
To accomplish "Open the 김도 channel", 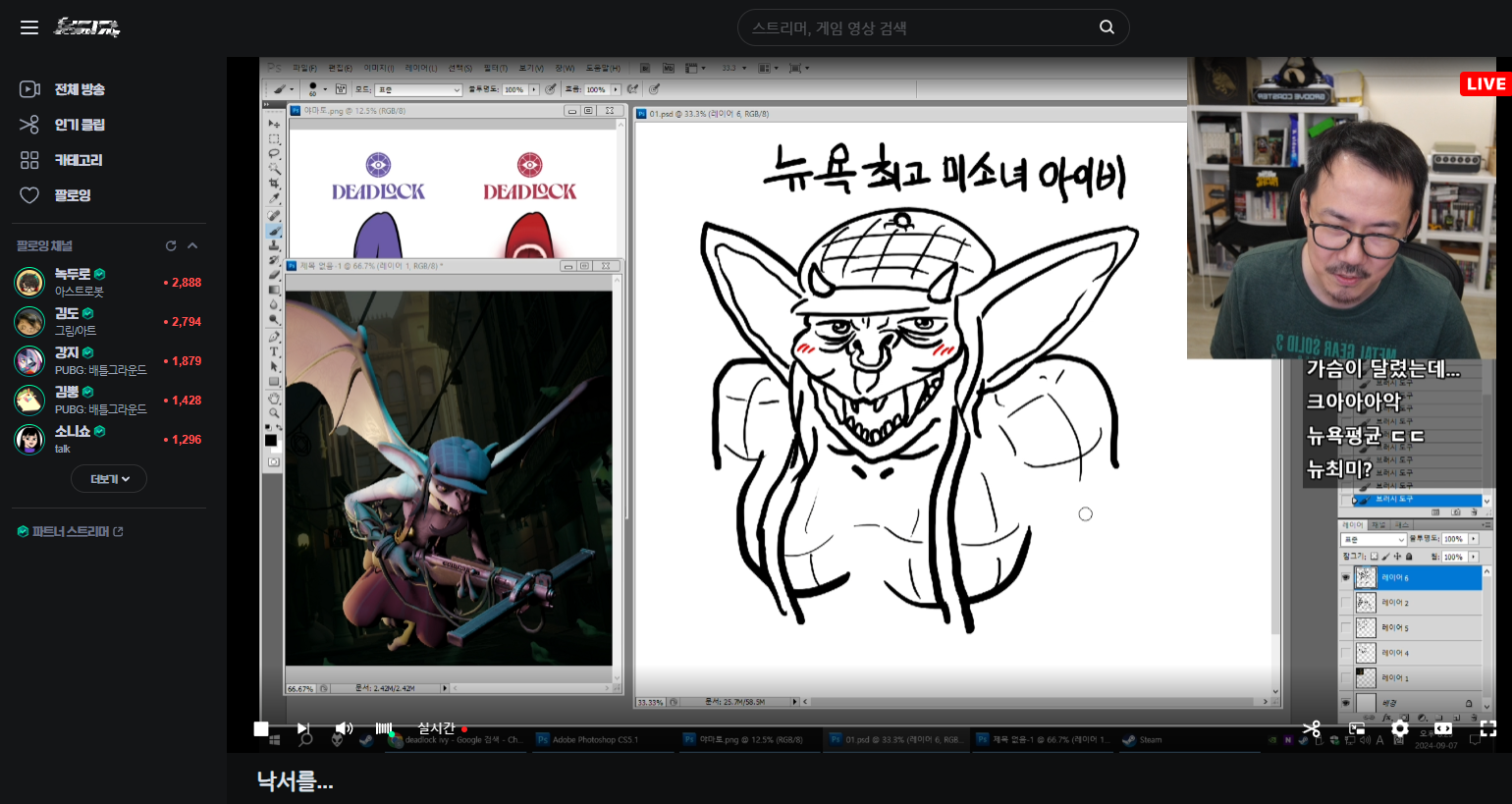I will pos(108,321).
